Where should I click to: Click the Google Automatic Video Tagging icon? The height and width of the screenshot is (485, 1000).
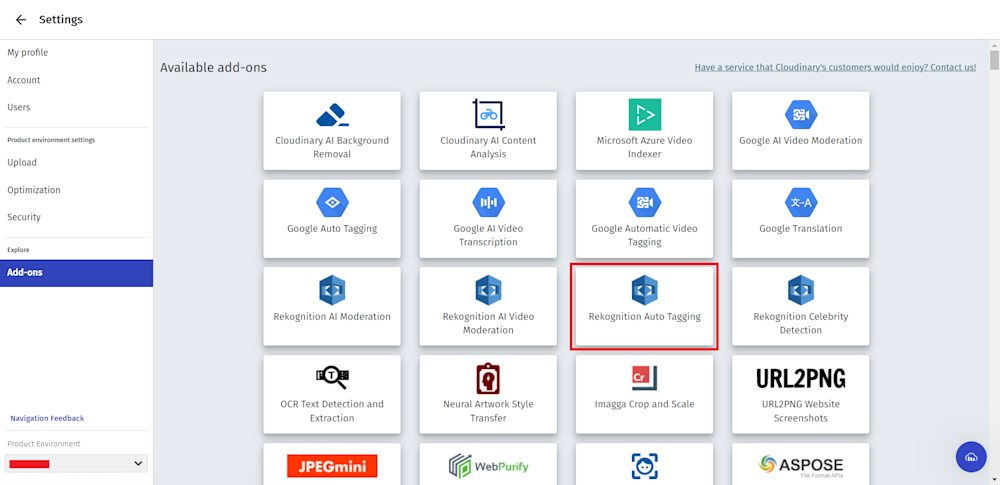[x=645, y=203]
